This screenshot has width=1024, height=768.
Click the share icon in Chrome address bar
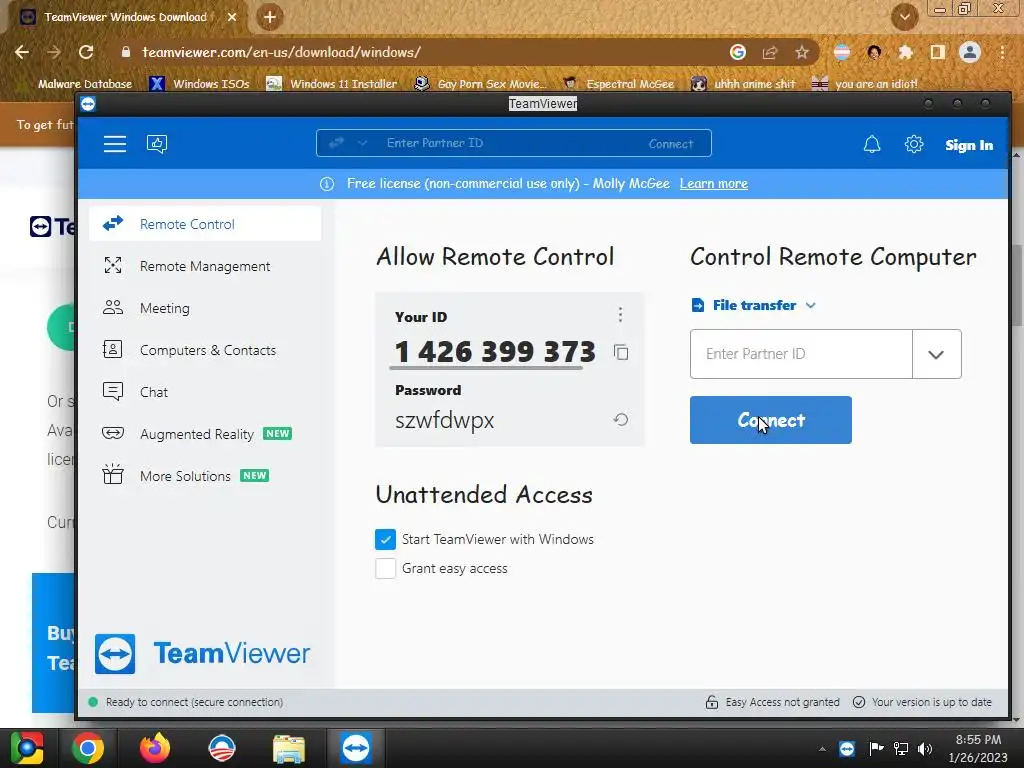[770, 52]
